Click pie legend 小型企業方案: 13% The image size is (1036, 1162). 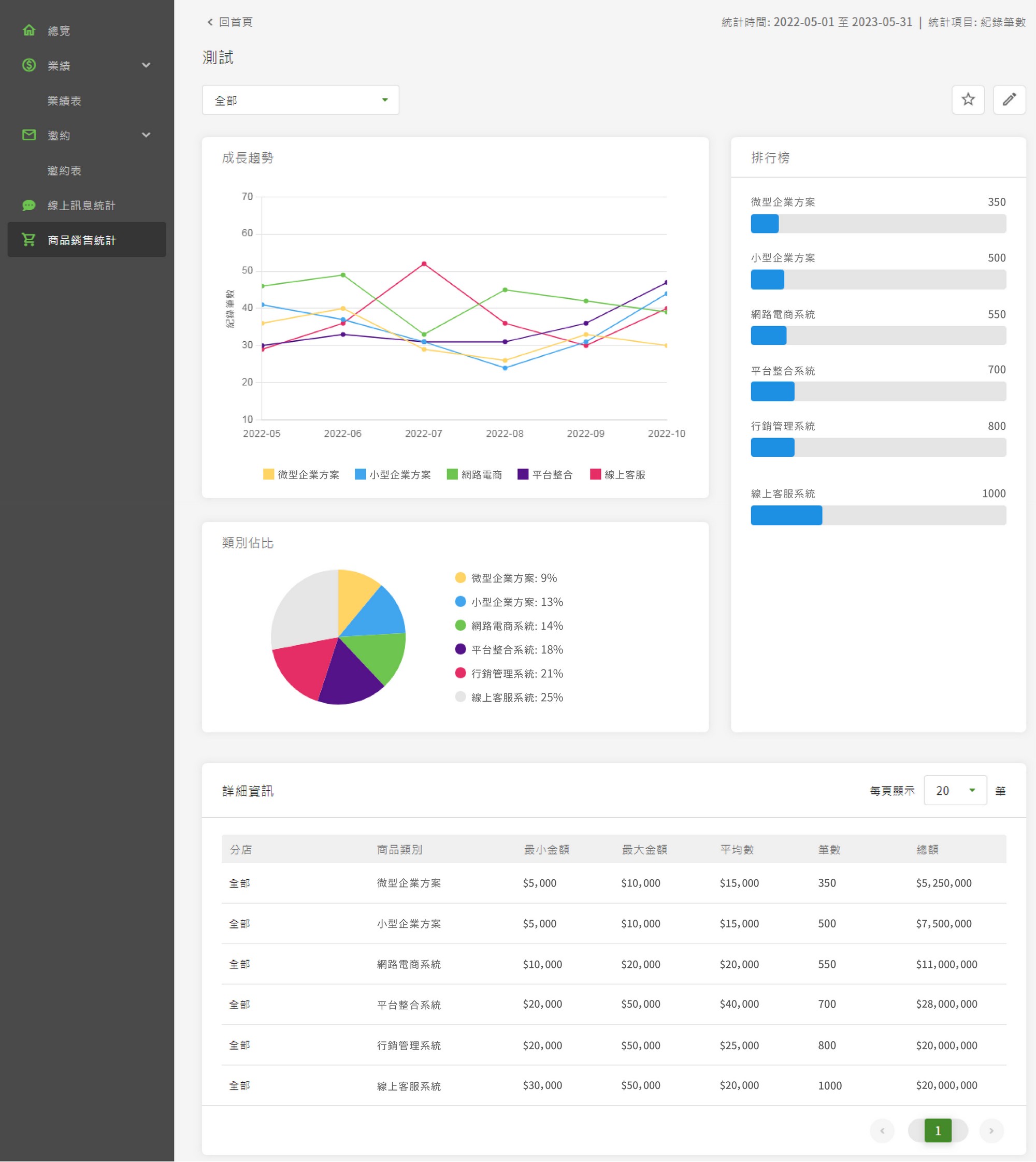click(x=509, y=602)
